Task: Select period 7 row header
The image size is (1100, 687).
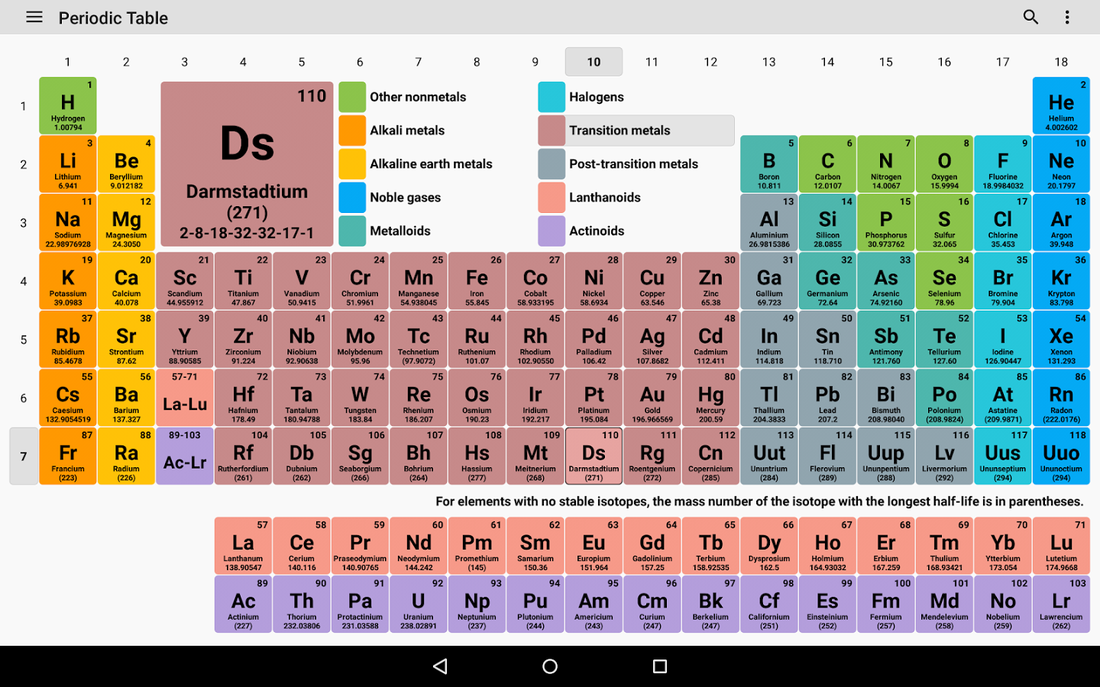Action: pos(23,456)
